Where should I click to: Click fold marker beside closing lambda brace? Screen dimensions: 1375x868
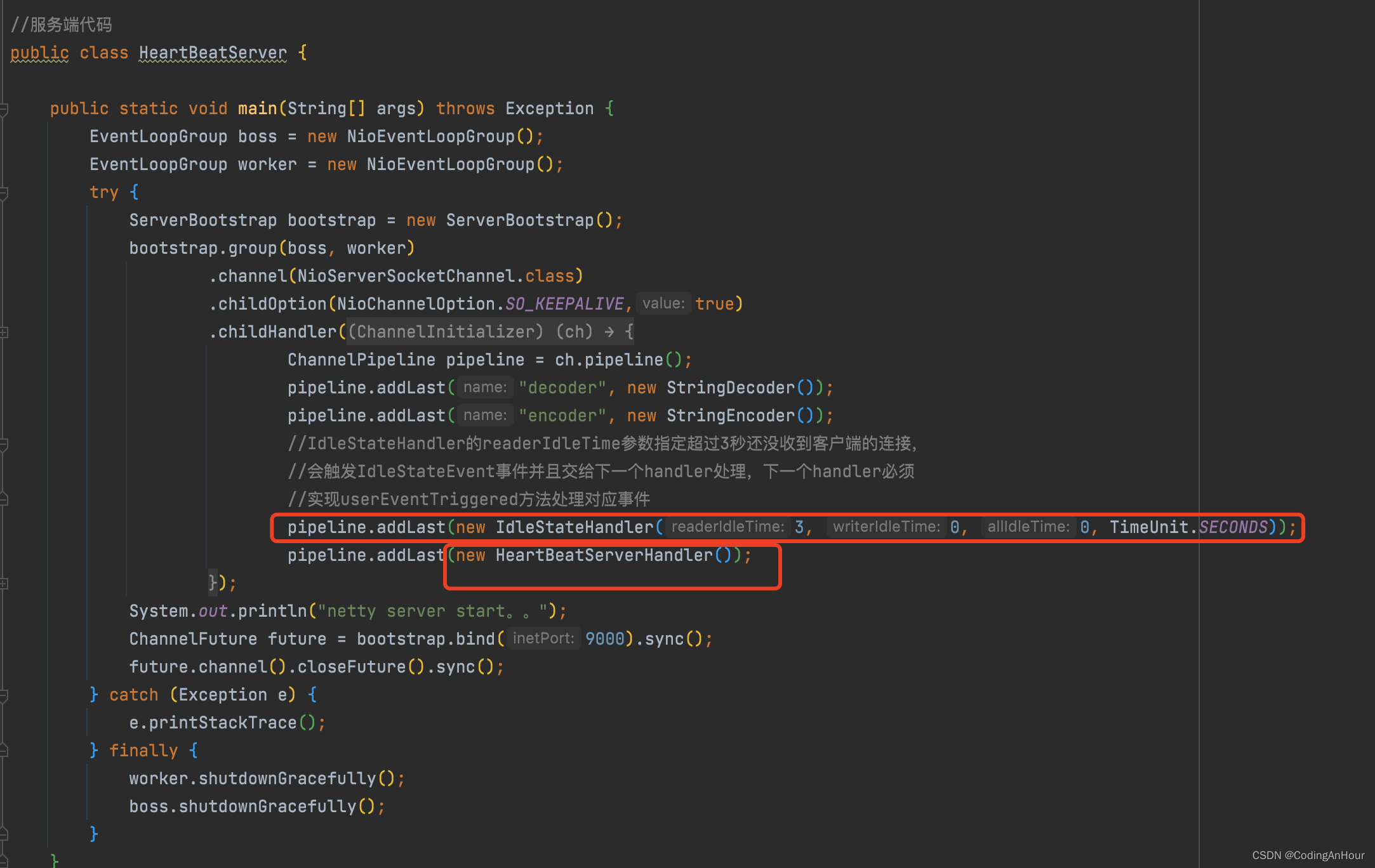coord(4,584)
